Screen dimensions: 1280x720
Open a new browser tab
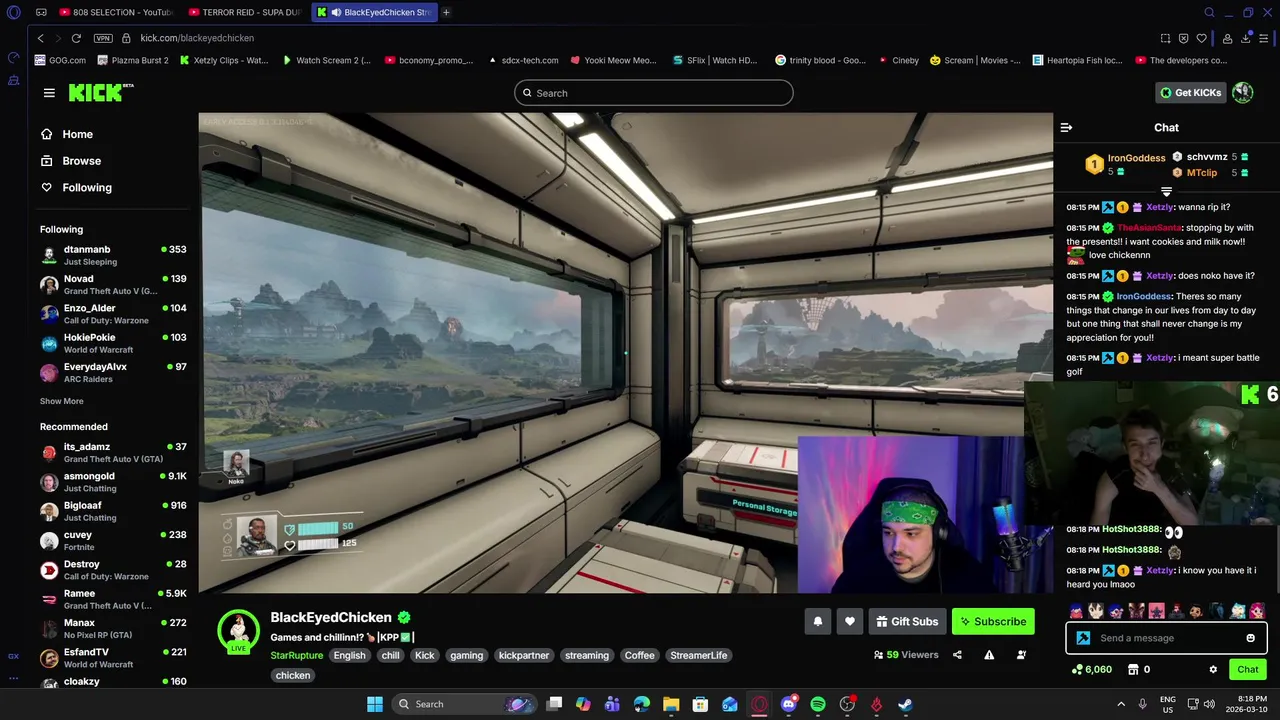pyautogui.click(x=446, y=12)
